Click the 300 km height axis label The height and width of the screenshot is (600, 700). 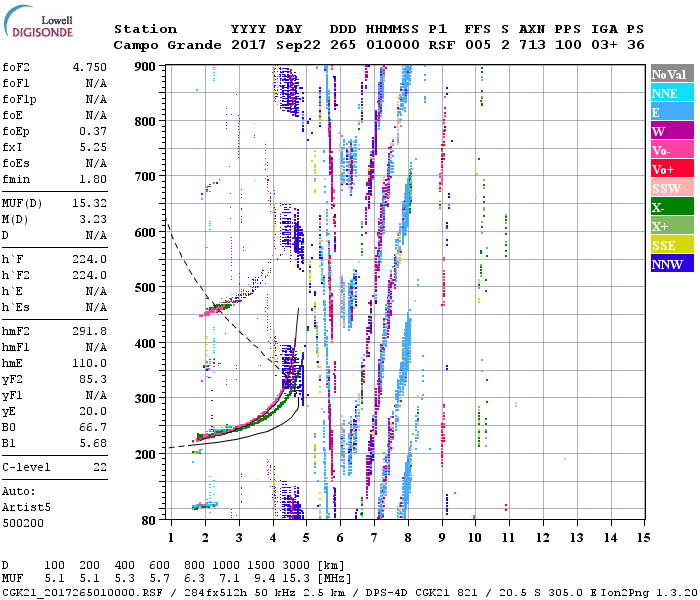[145, 399]
